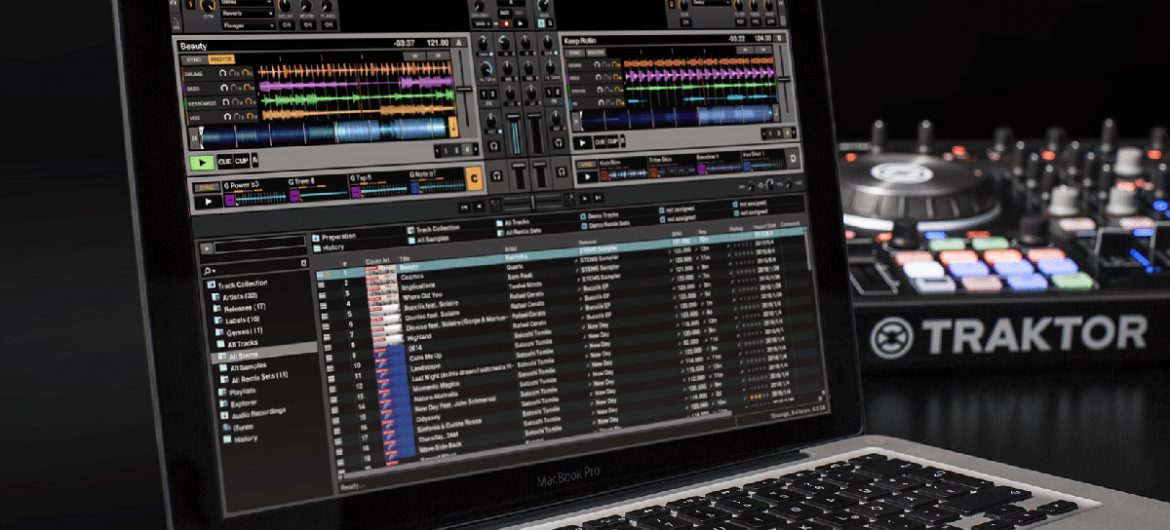The image size is (1170, 530).
Task: Click the Deck A stripe overview waveform
Action: 324,132
